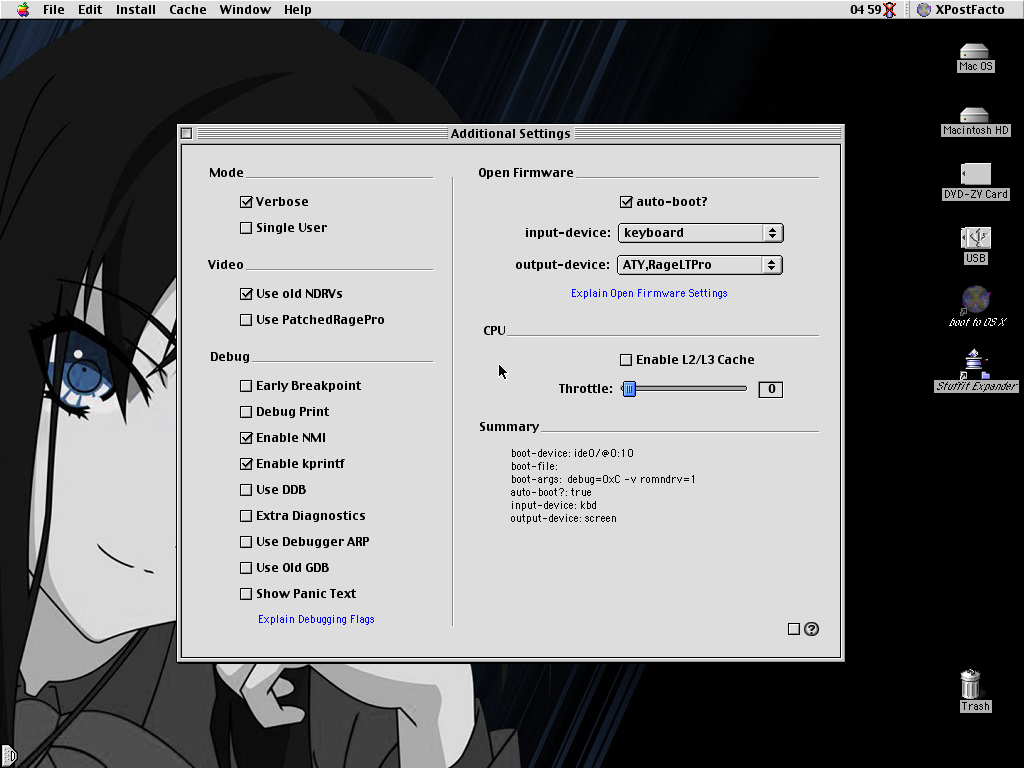
Task: Click the small square box beside help icon
Action: click(793, 629)
